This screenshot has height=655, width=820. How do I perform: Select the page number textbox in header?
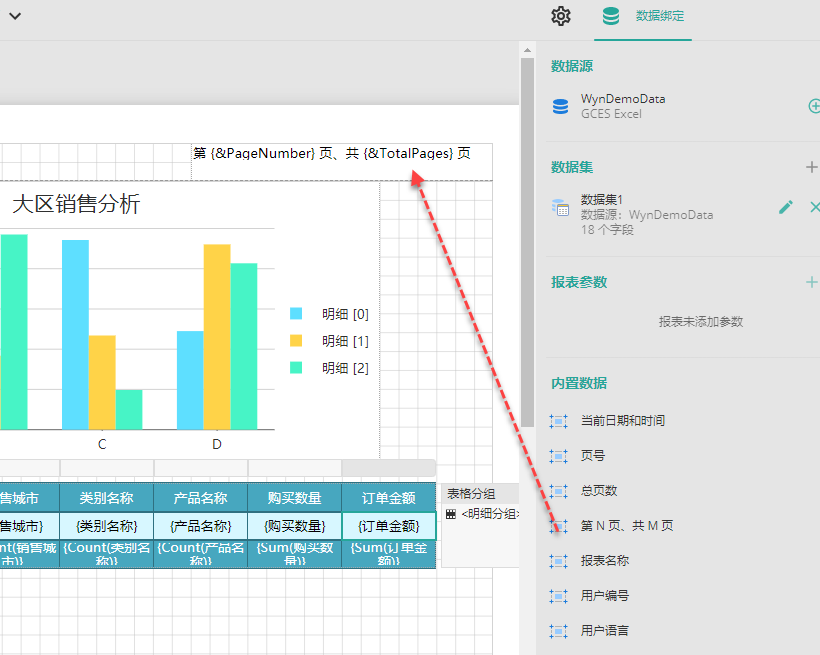[331, 154]
